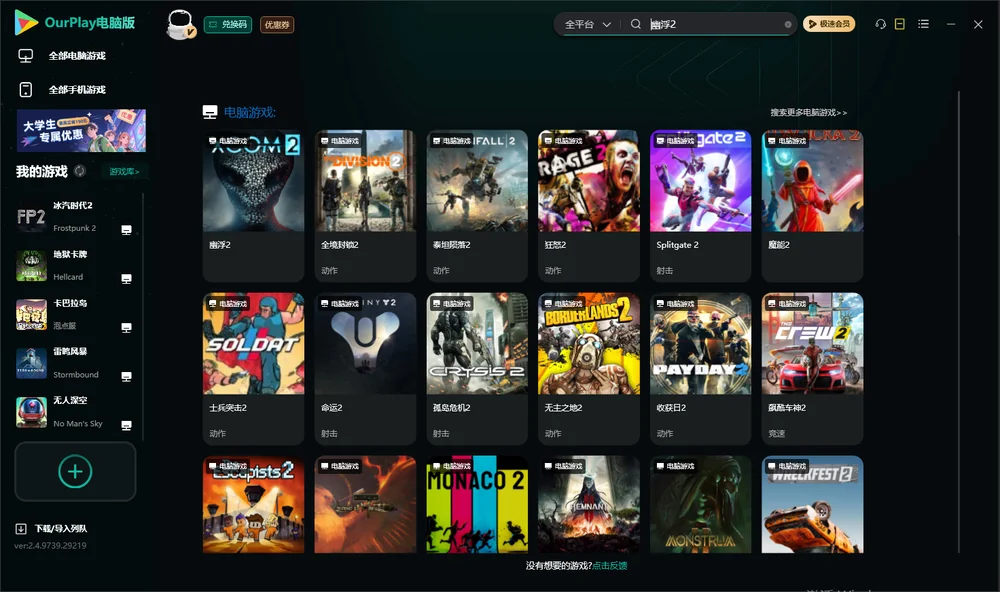Click the PC icon beside Hellcard
The height and width of the screenshot is (592, 1000).
pos(126,279)
